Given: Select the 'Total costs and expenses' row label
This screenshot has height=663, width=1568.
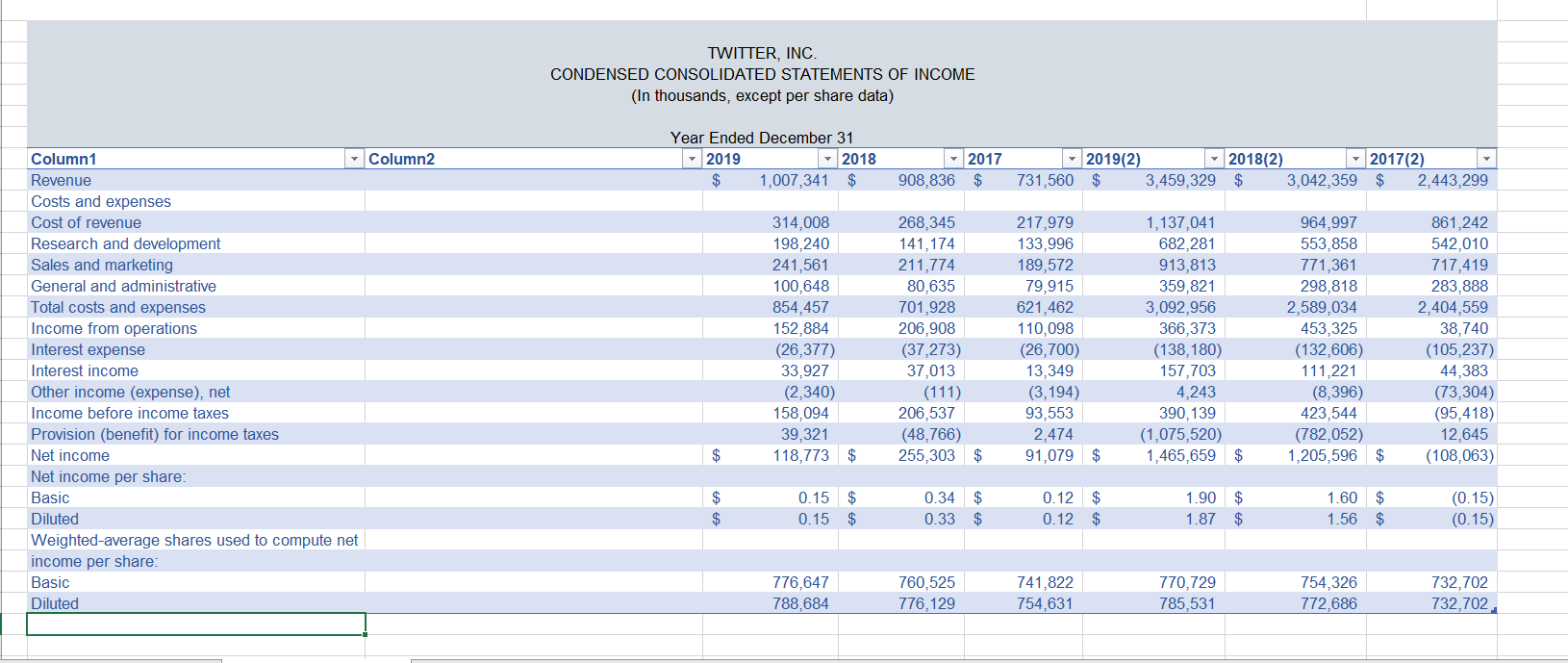Looking at the screenshot, I should click(118, 307).
